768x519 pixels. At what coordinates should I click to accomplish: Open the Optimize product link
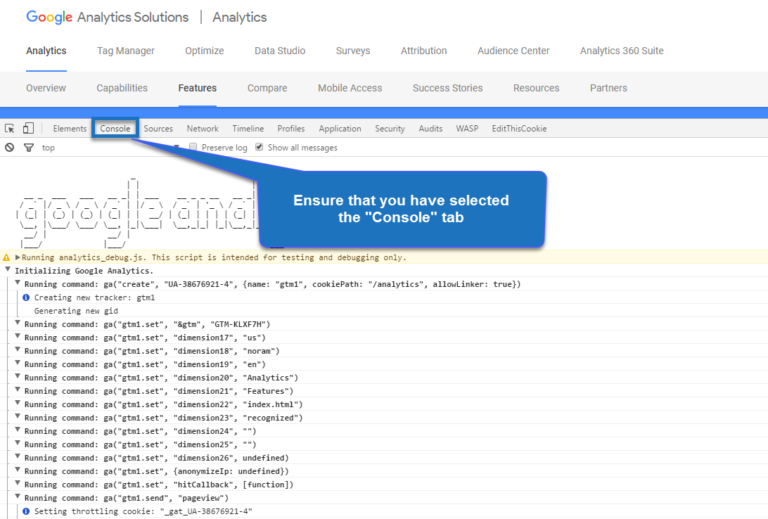pos(204,51)
